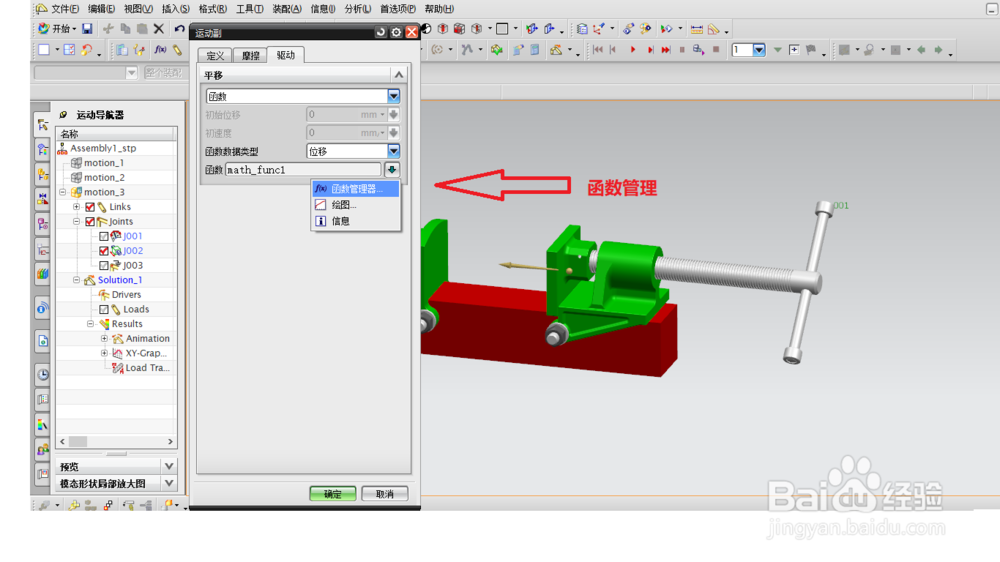1000x562 pixels.
Task: Click the green forward arrow icon
Action: 938,50
